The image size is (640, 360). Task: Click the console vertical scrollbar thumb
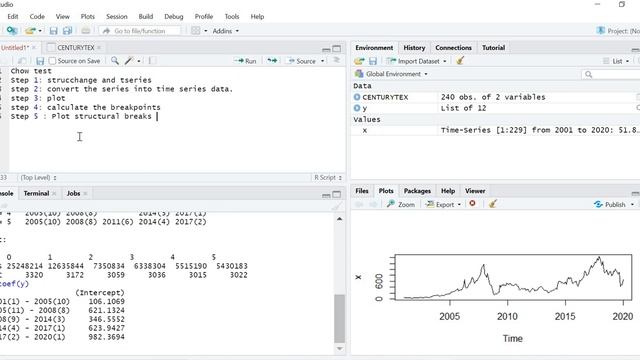pyautogui.click(x=340, y=318)
